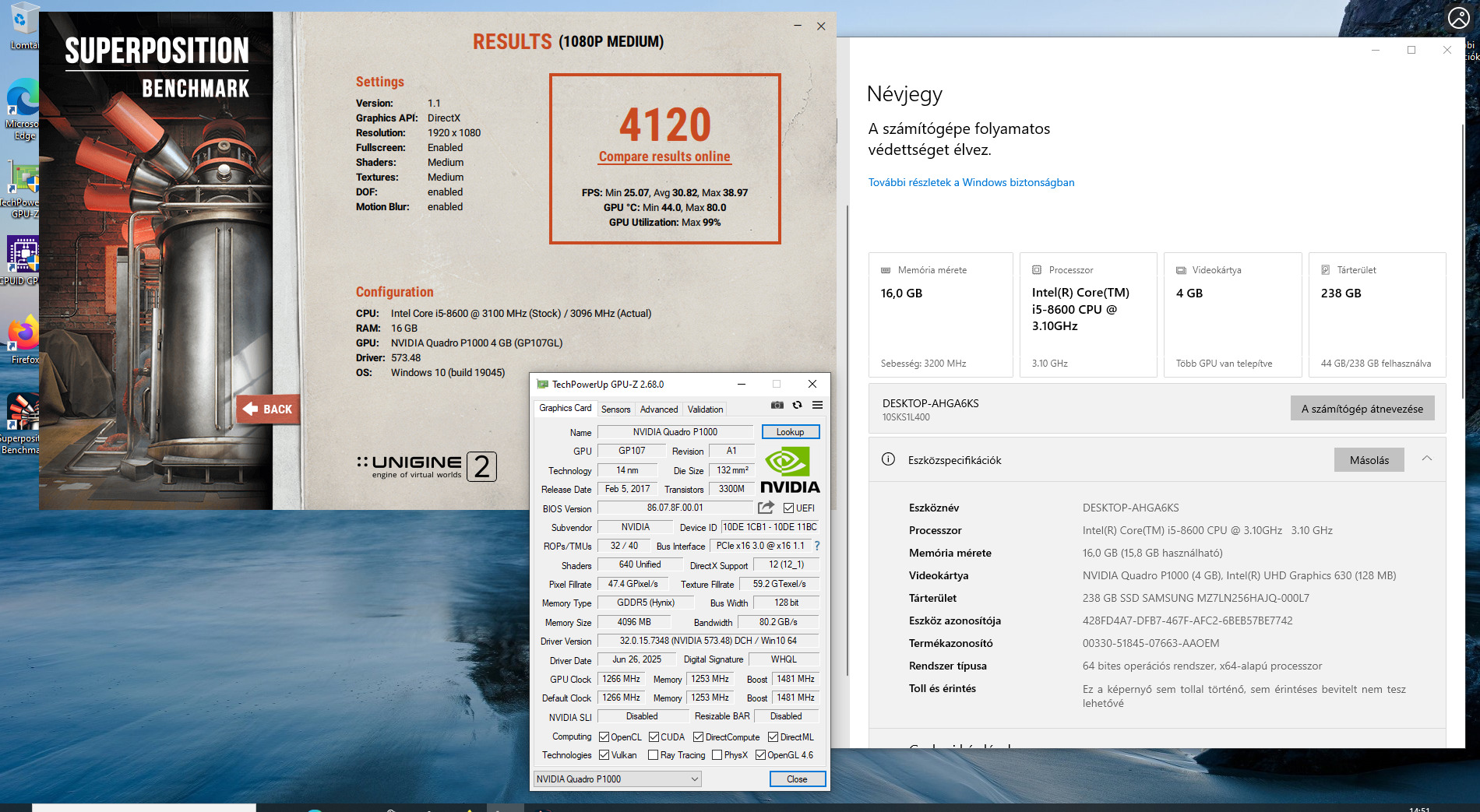Click the Névjegy page heading
Screen dimensions: 1480x812
[x=904, y=94]
